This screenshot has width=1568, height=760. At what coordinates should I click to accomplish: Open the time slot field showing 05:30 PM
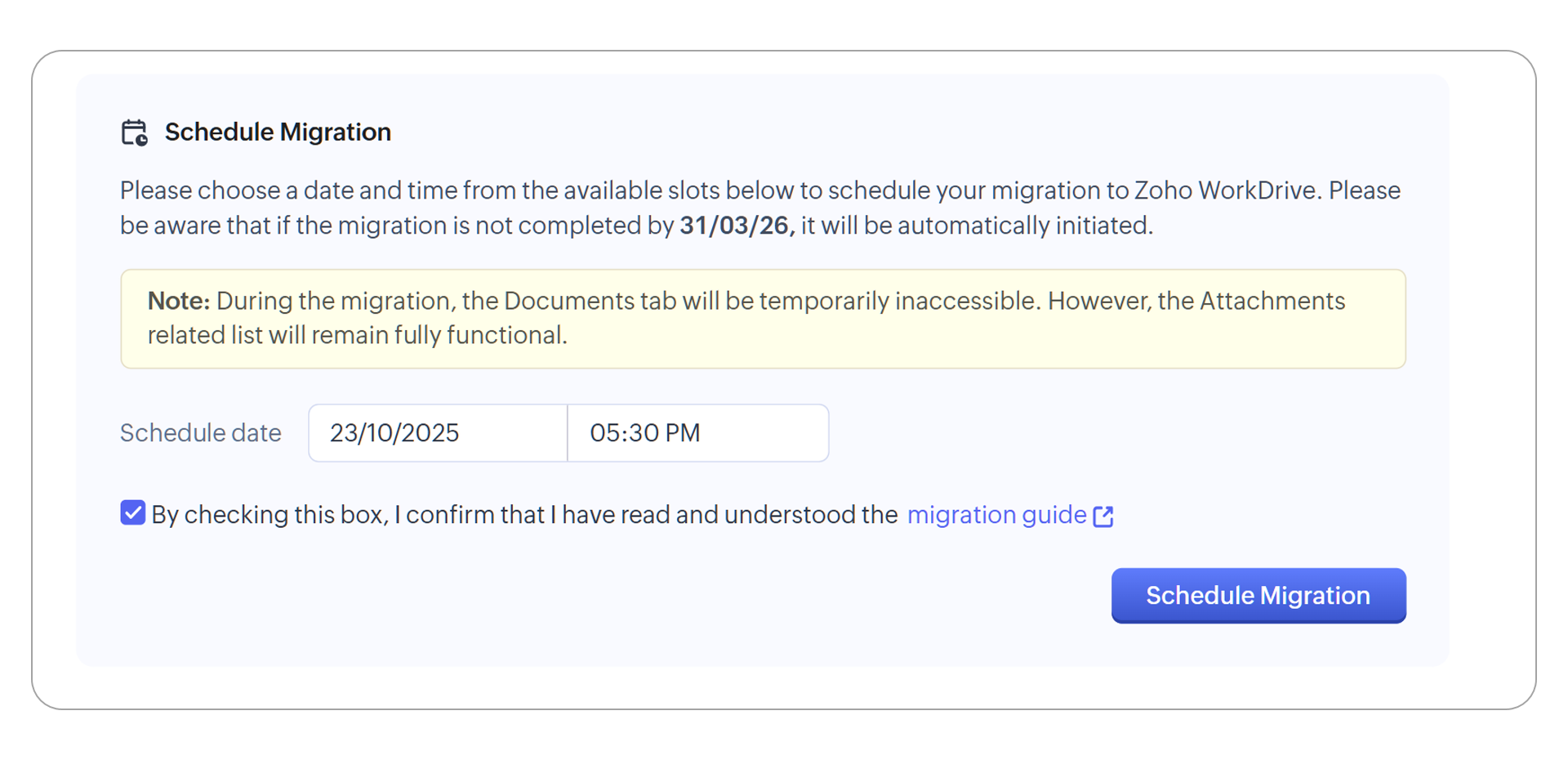(x=697, y=433)
